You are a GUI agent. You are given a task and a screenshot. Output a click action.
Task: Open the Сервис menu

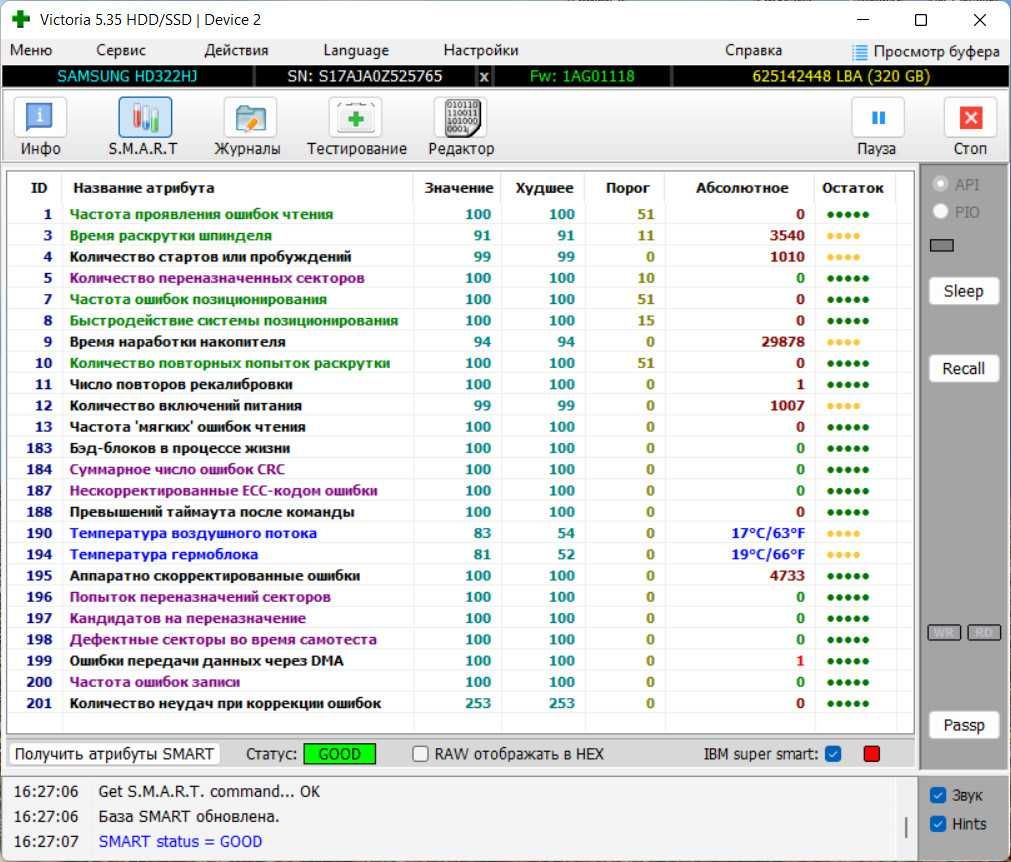pos(121,50)
